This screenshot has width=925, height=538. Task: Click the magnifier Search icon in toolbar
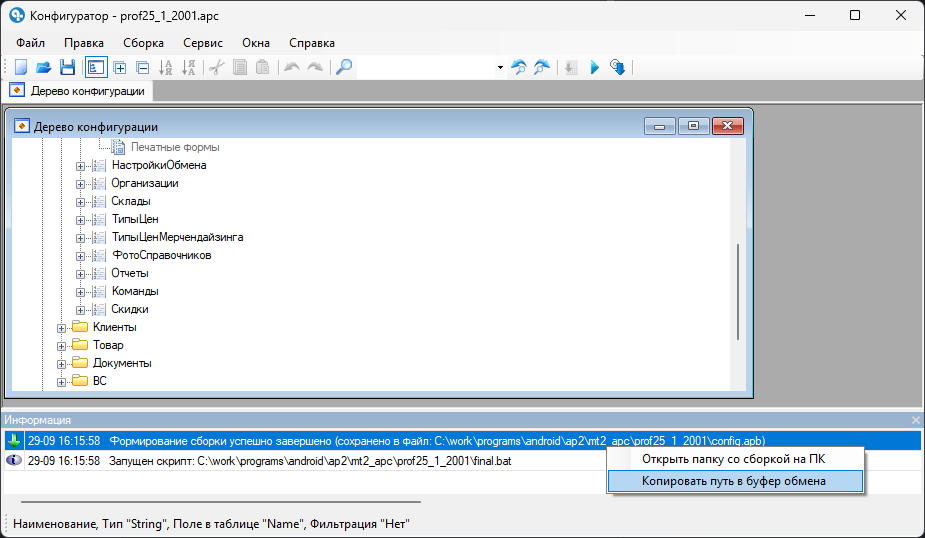(x=343, y=68)
